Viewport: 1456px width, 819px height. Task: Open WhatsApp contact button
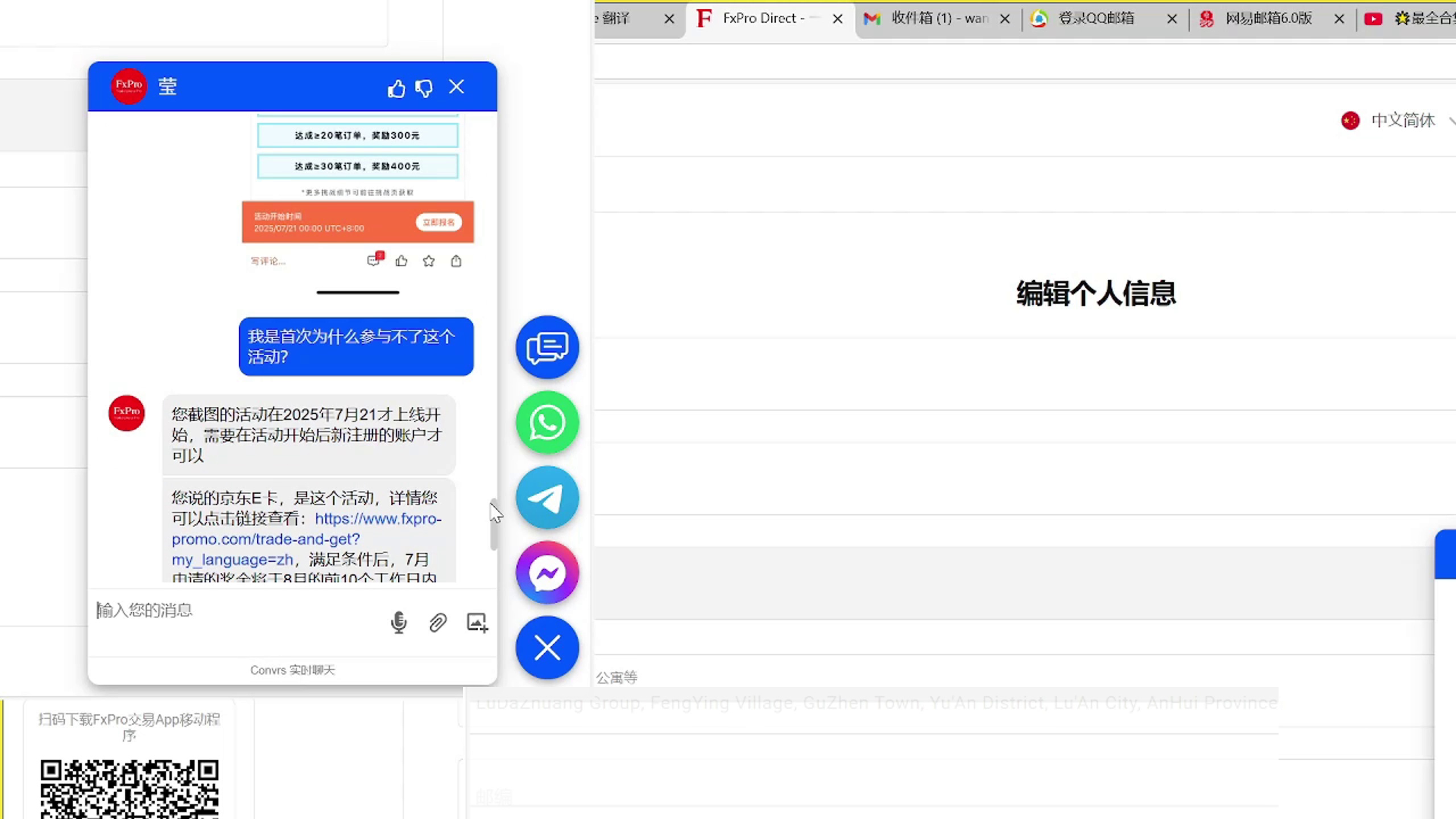(547, 423)
